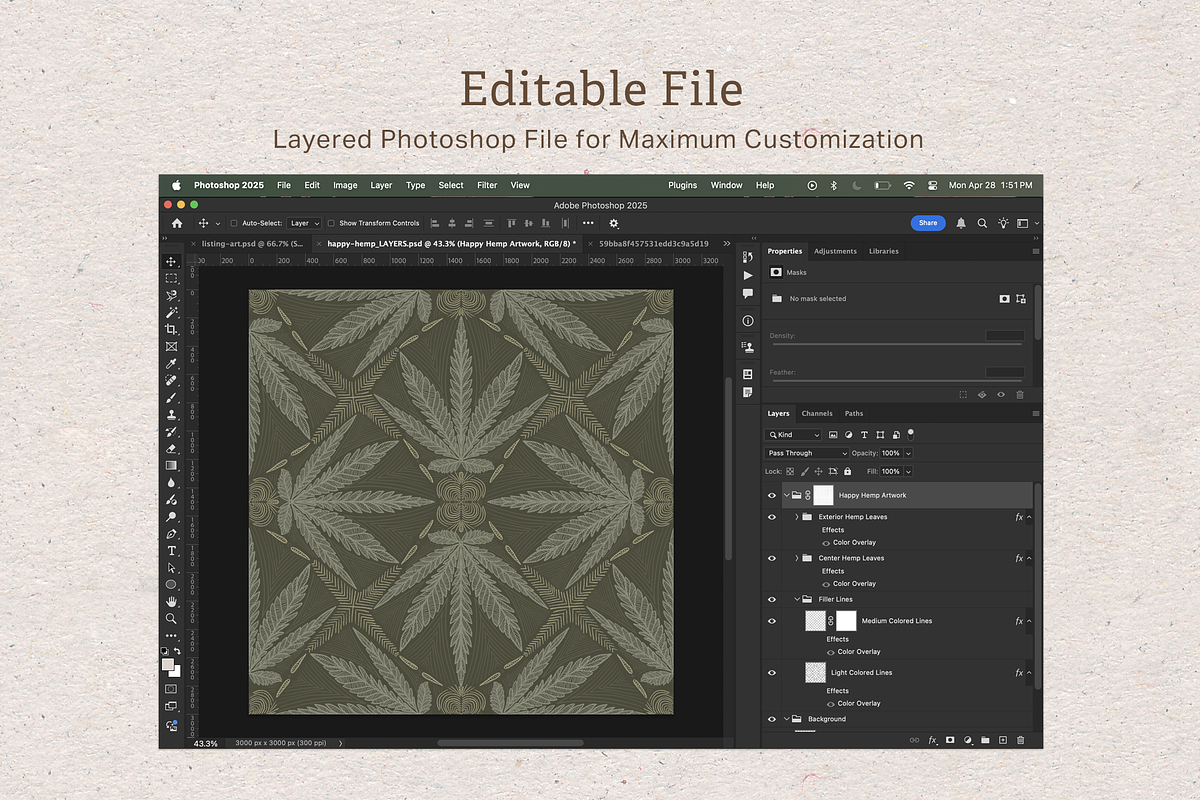This screenshot has width=1200, height=800.
Task: Select the Ellipse shape tool
Action: click(171, 584)
